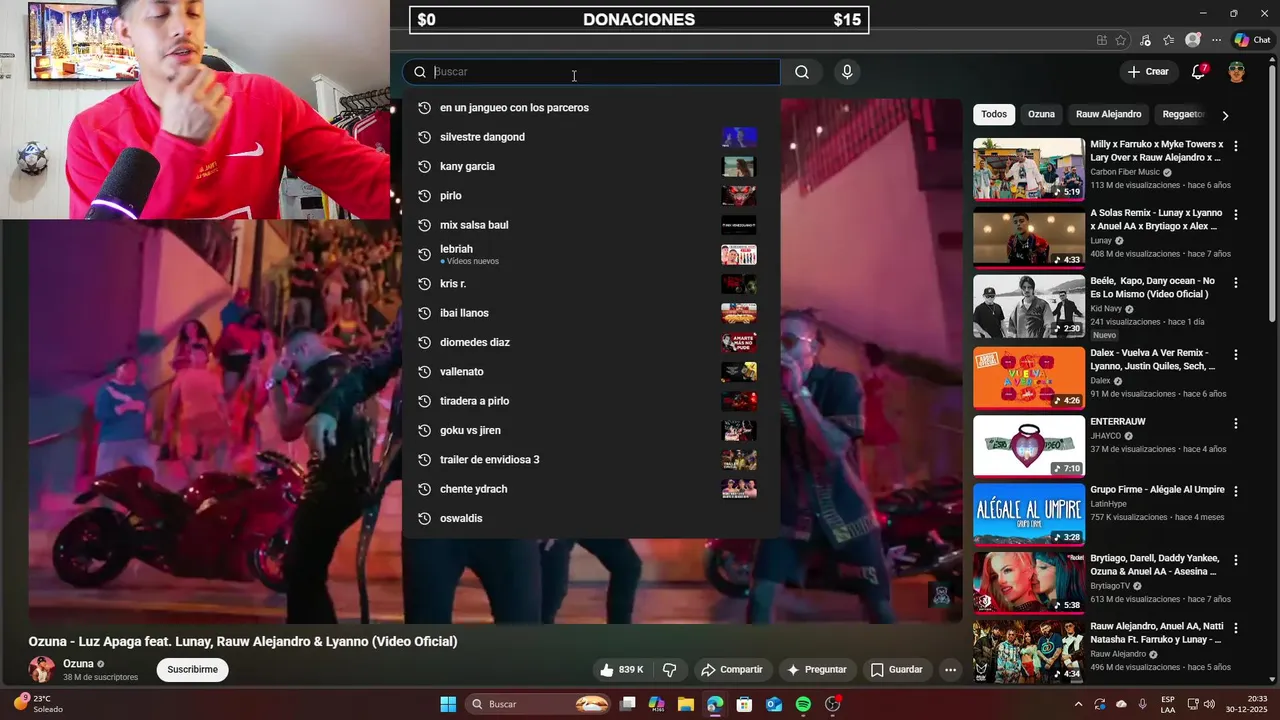
Task: Open the Ozuna channel name link
Action: tap(78, 664)
